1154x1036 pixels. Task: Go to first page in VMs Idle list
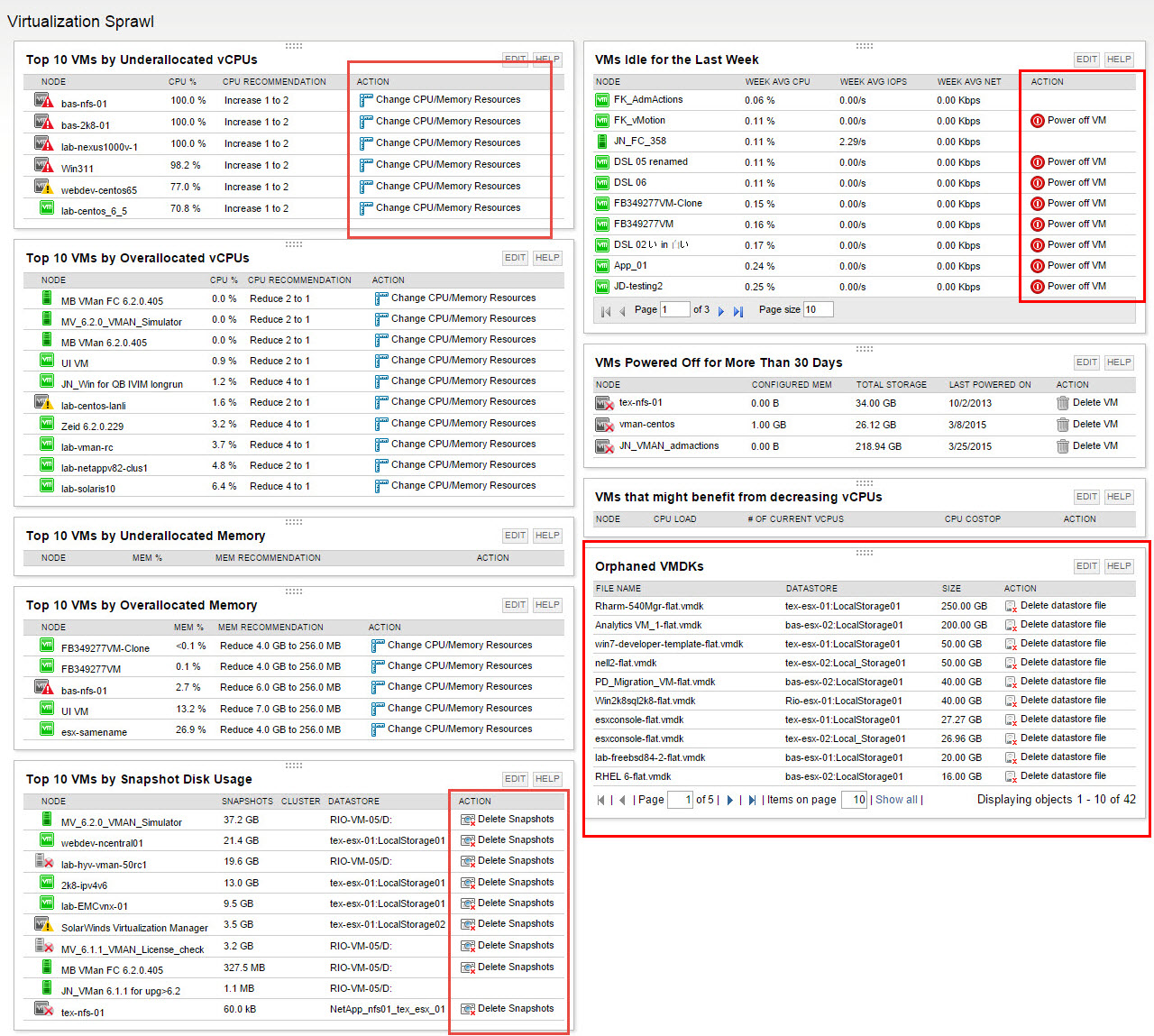click(x=606, y=311)
